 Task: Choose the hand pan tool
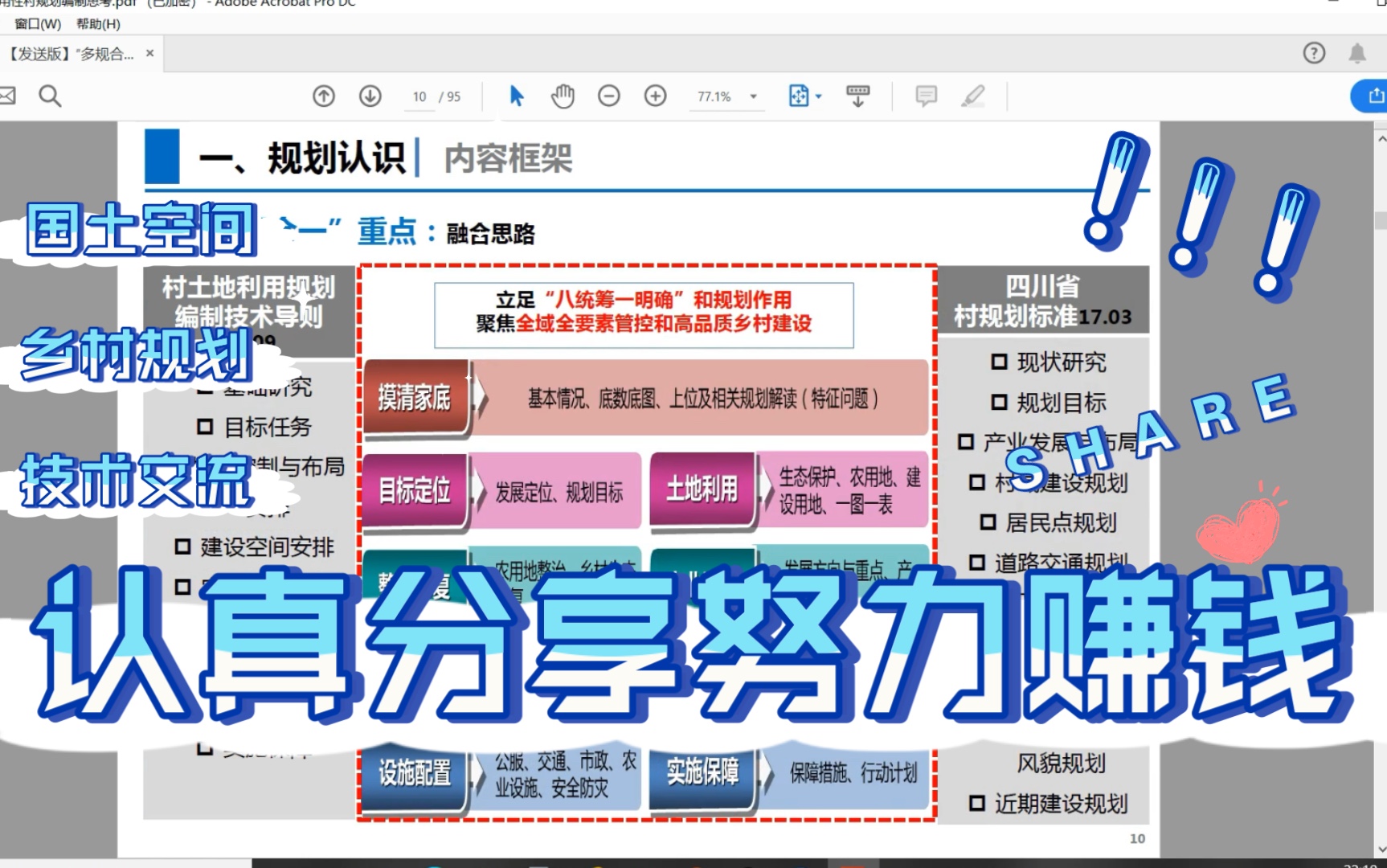563,96
